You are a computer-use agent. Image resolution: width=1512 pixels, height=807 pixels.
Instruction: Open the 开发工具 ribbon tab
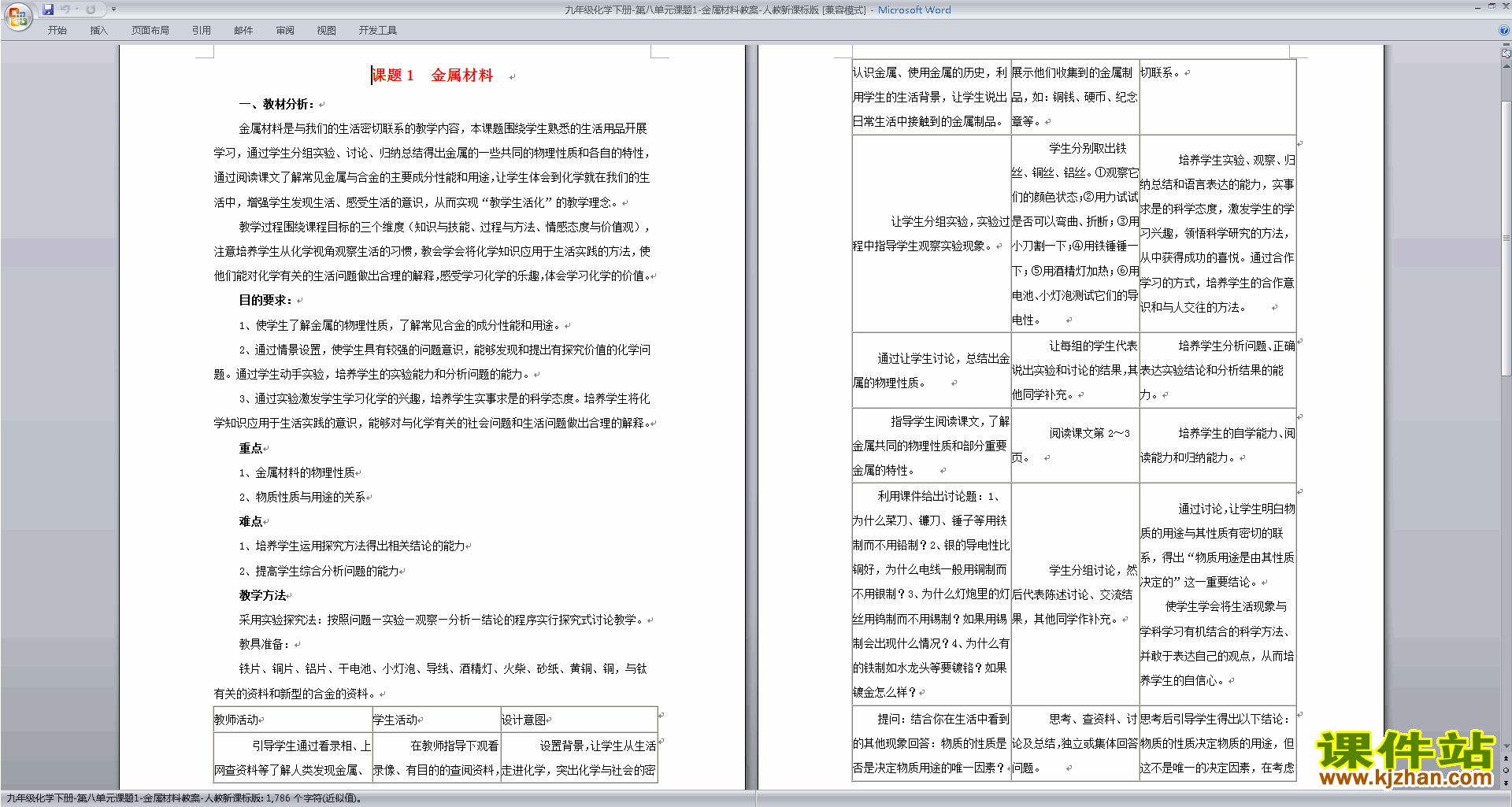click(x=378, y=31)
